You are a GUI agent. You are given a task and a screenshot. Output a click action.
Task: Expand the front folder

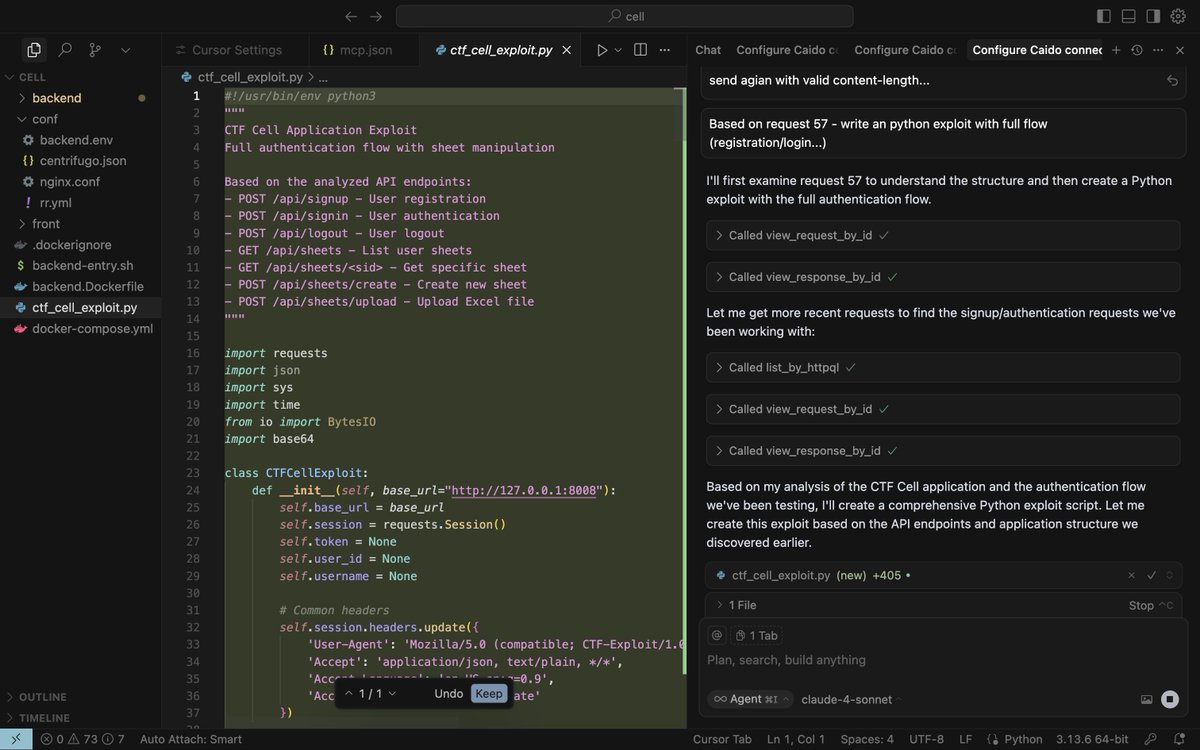(x=80, y=224)
